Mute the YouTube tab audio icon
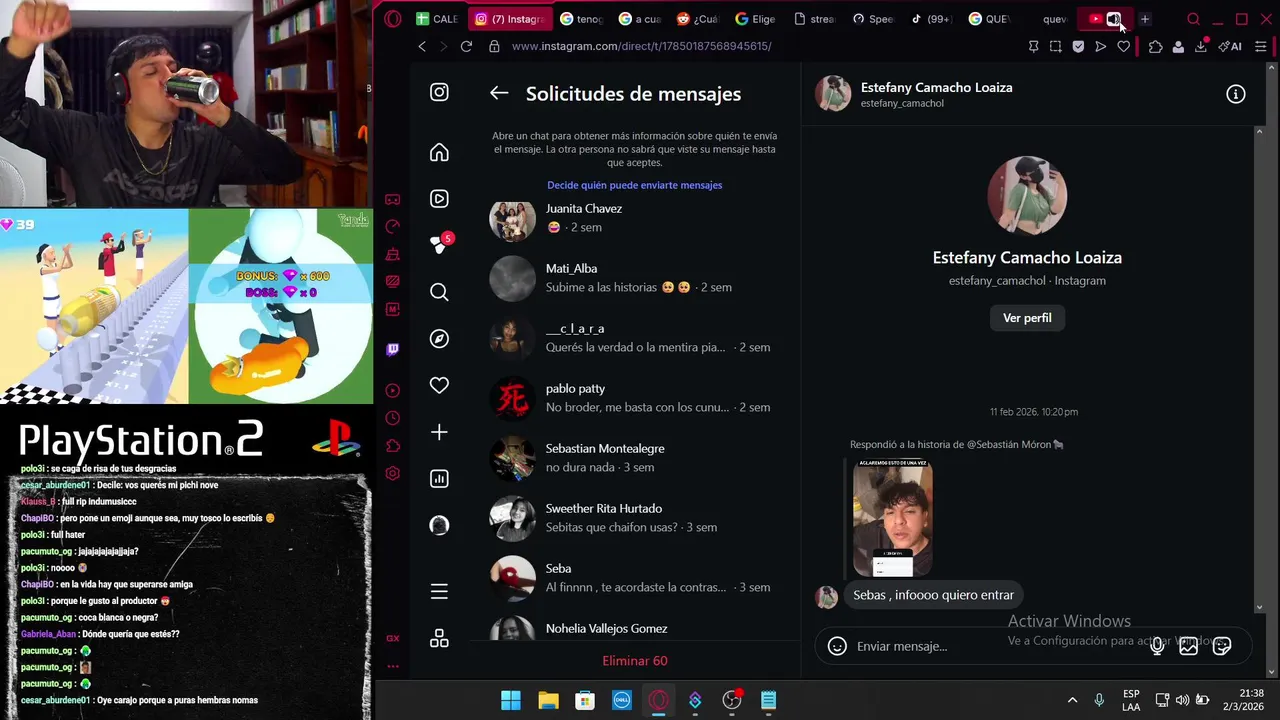Viewport: 1280px width, 720px height. tap(1113, 19)
